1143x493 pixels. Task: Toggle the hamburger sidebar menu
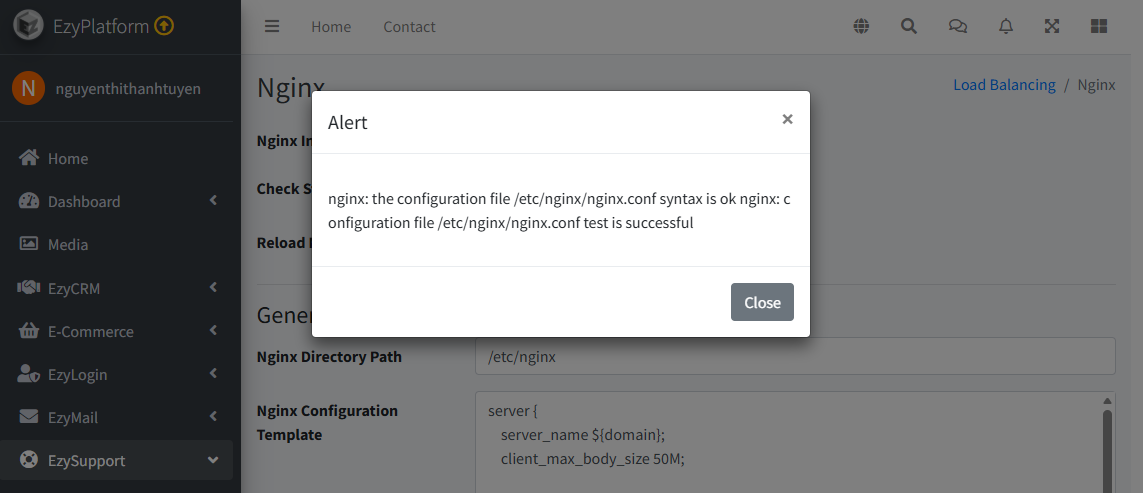tap(272, 26)
